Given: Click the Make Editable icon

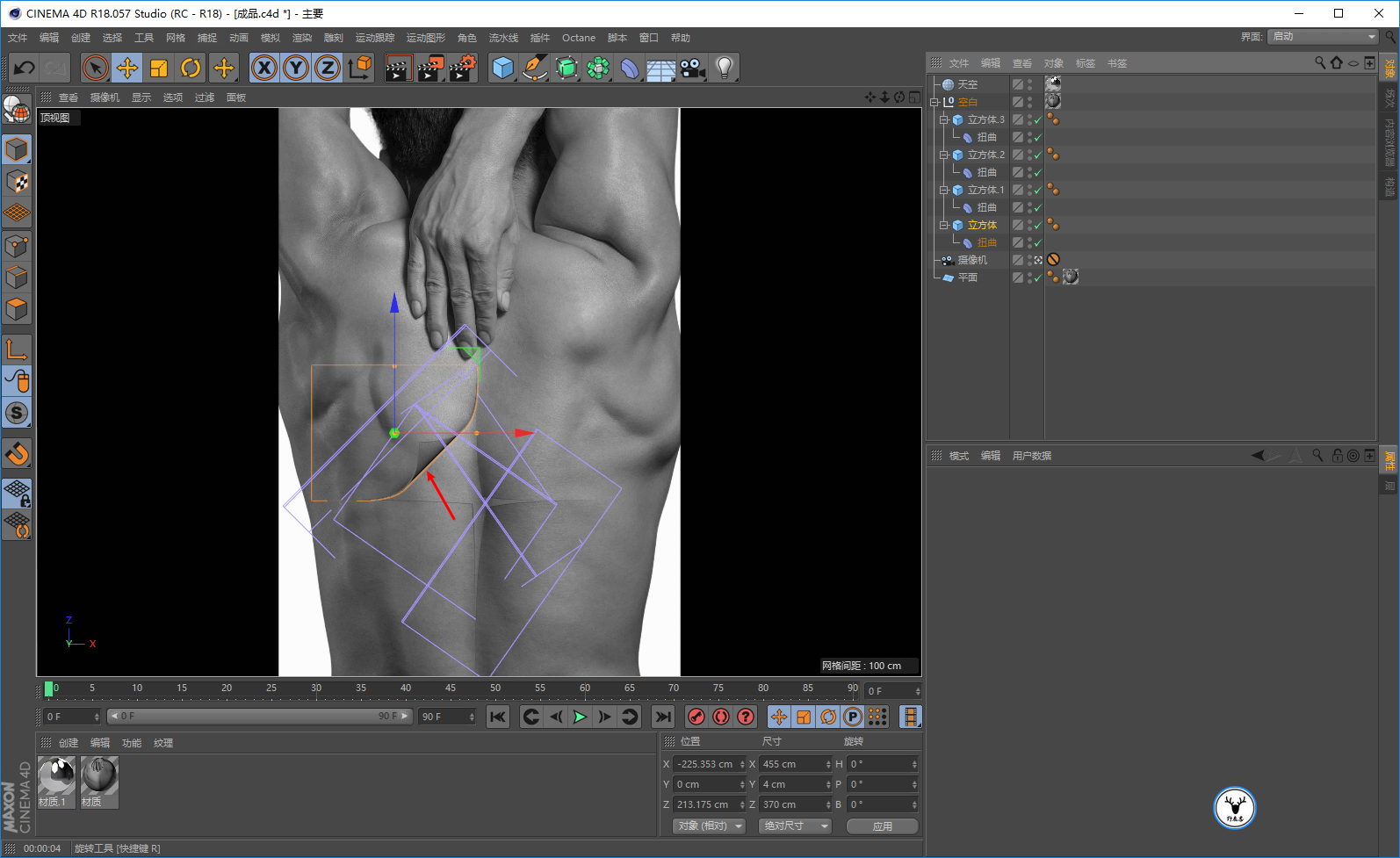Looking at the screenshot, I should tap(17, 109).
